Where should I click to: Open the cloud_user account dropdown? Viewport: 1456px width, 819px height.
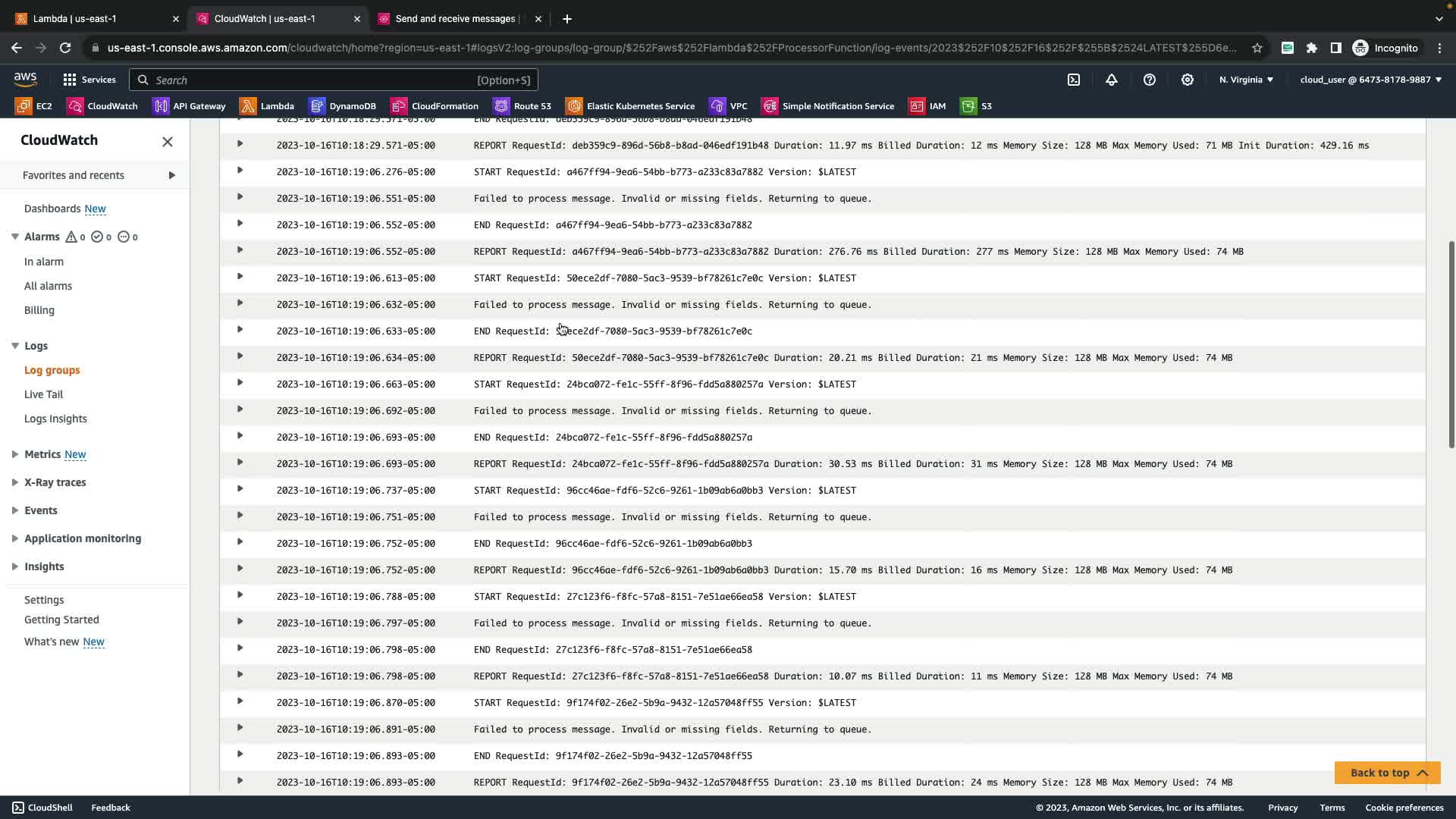[1370, 80]
